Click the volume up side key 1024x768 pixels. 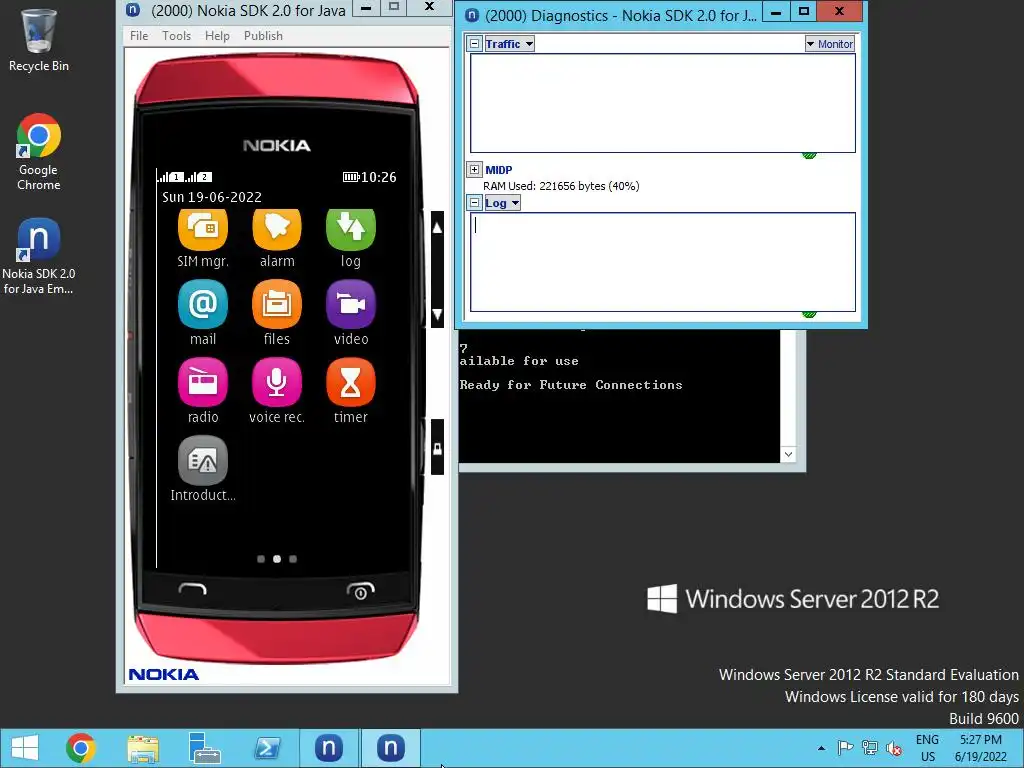pos(438,227)
